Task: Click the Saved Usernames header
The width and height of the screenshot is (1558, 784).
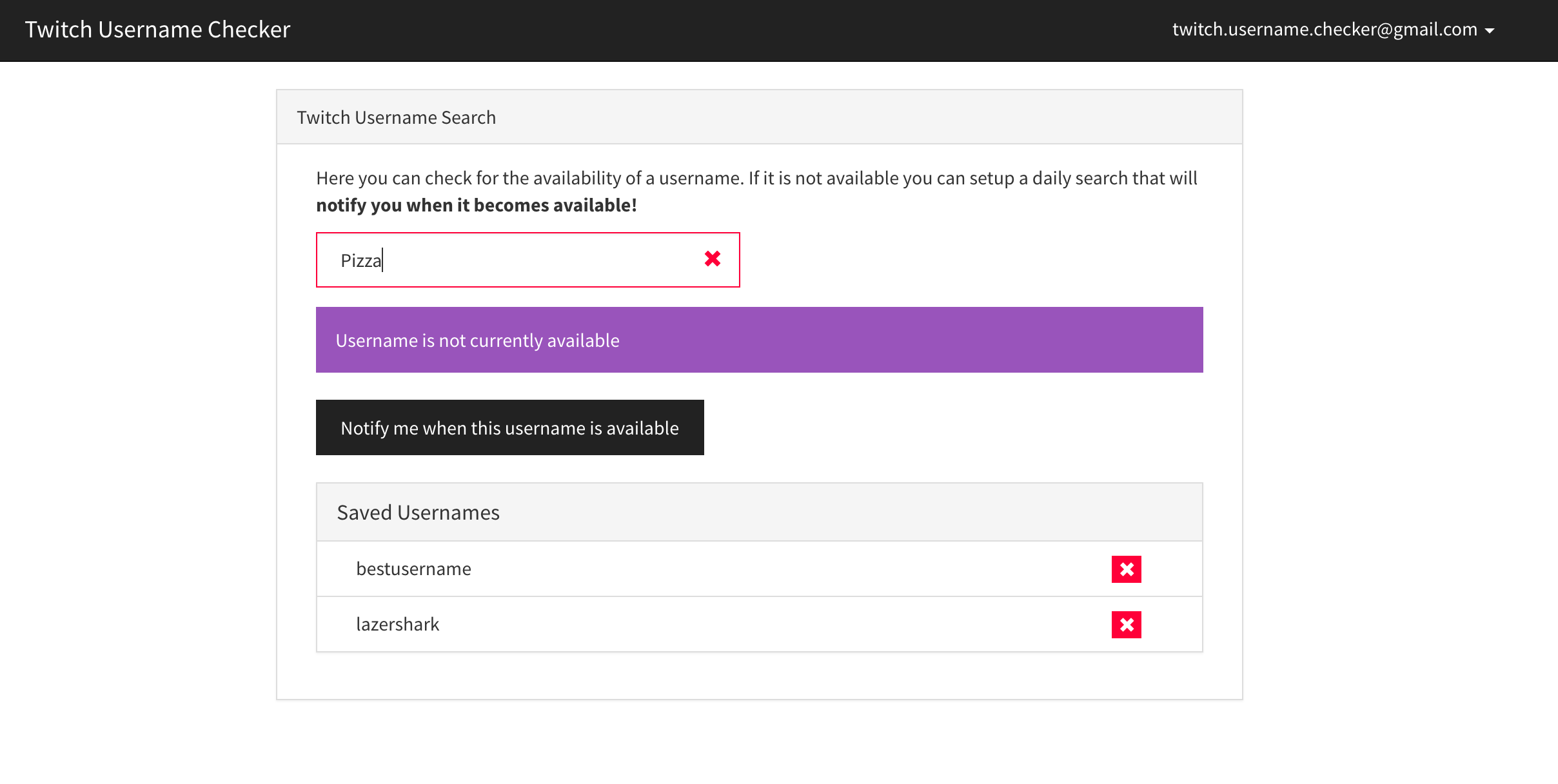Action: [x=759, y=513]
